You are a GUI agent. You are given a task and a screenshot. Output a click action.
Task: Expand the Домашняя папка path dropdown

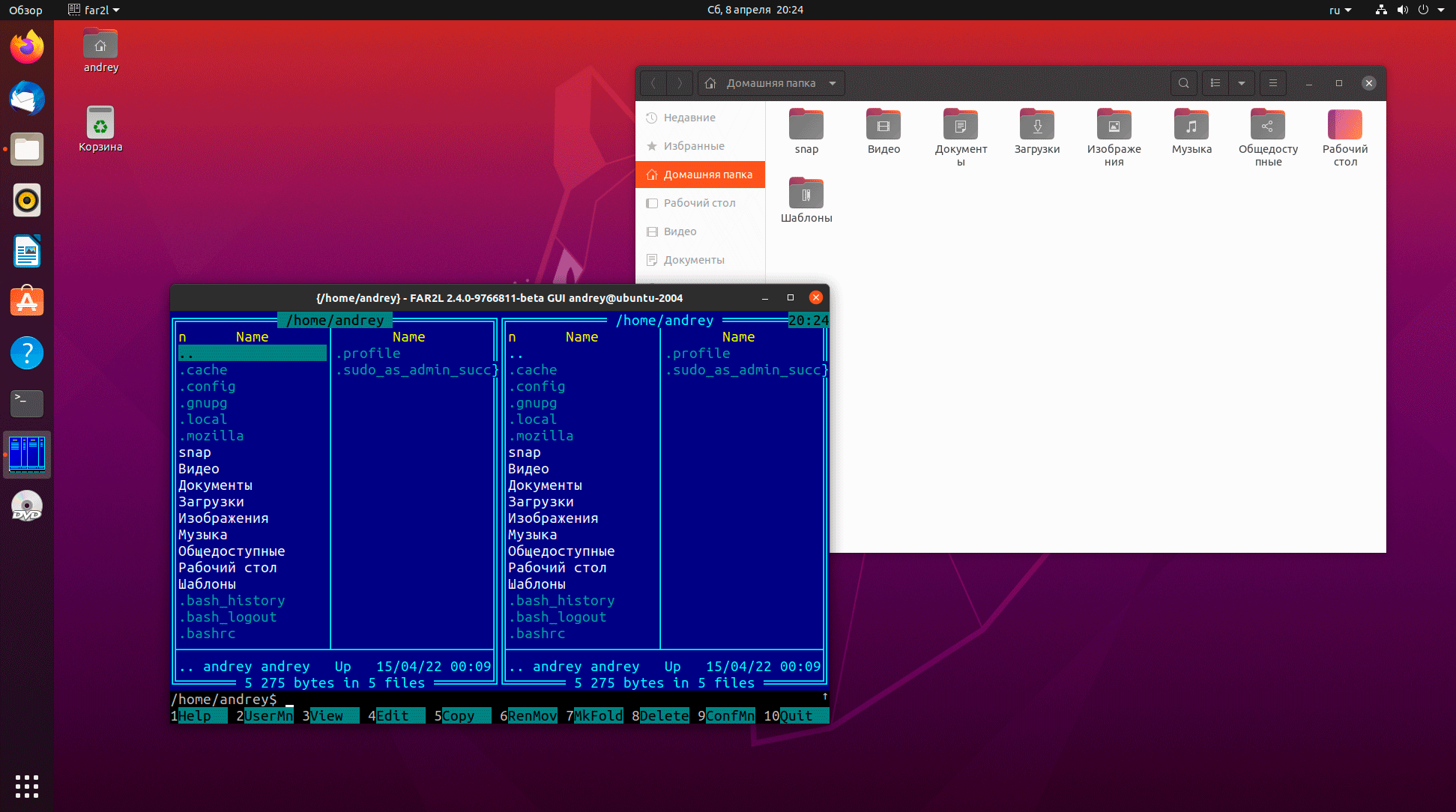coord(833,83)
